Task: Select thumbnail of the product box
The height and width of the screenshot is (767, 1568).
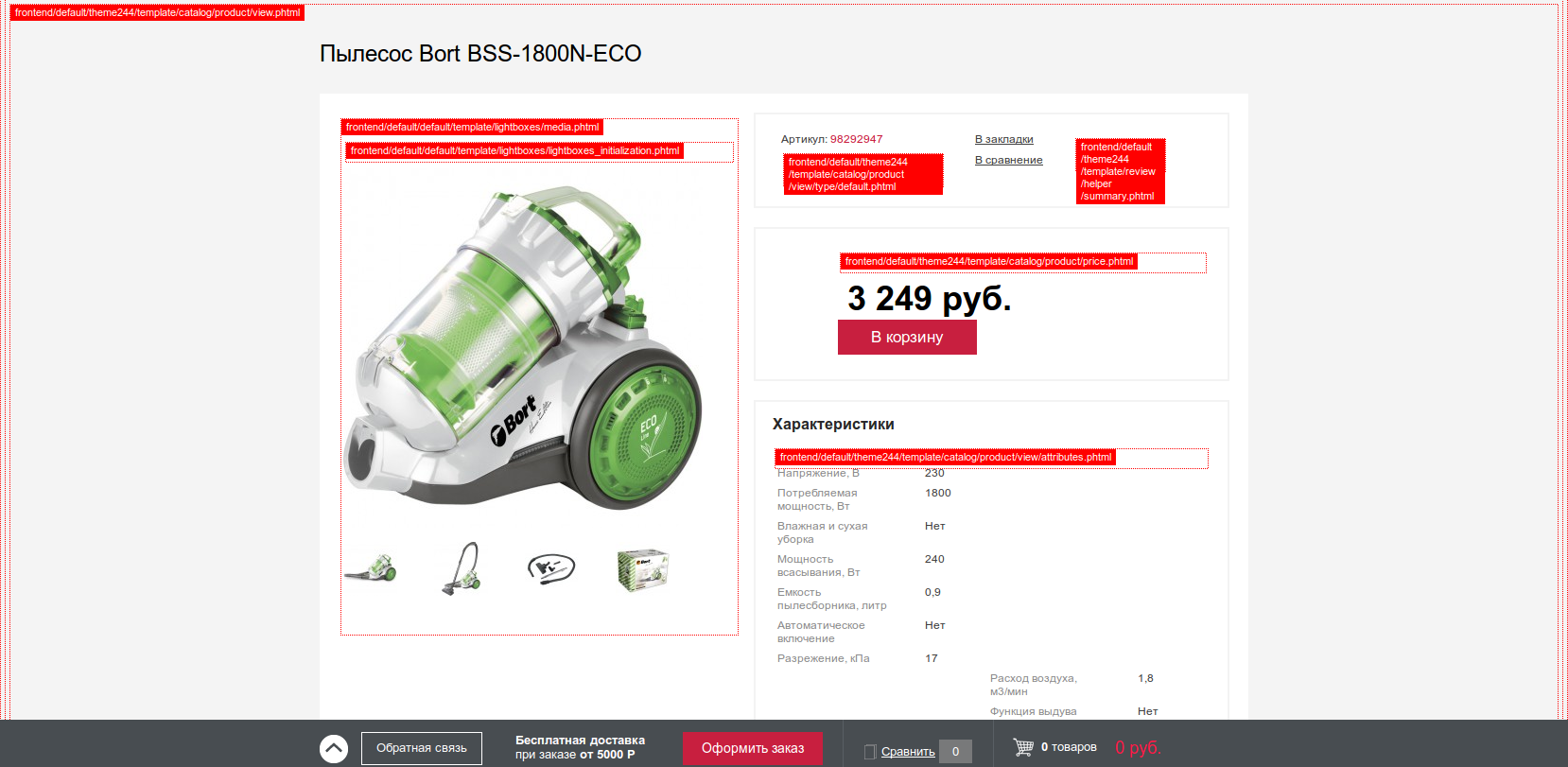Action: tap(642, 569)
